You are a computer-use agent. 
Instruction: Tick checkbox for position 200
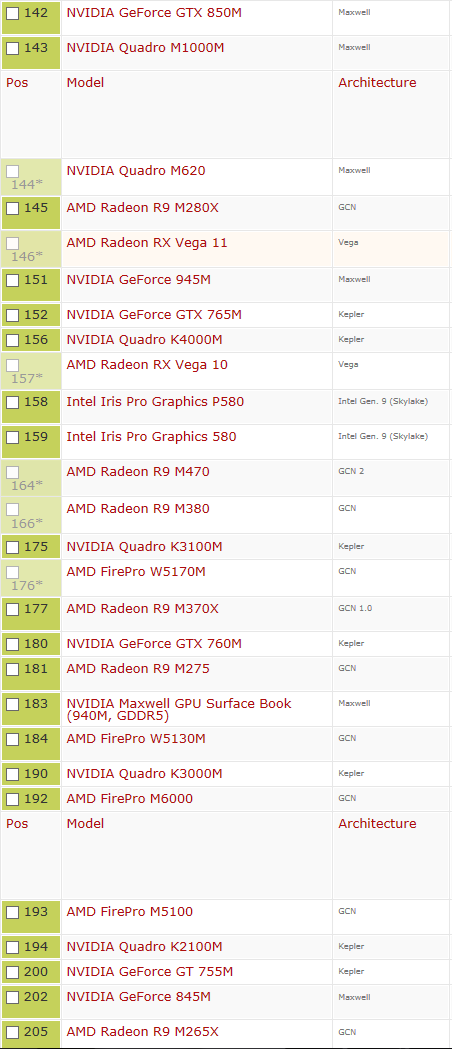pos(13,972)
